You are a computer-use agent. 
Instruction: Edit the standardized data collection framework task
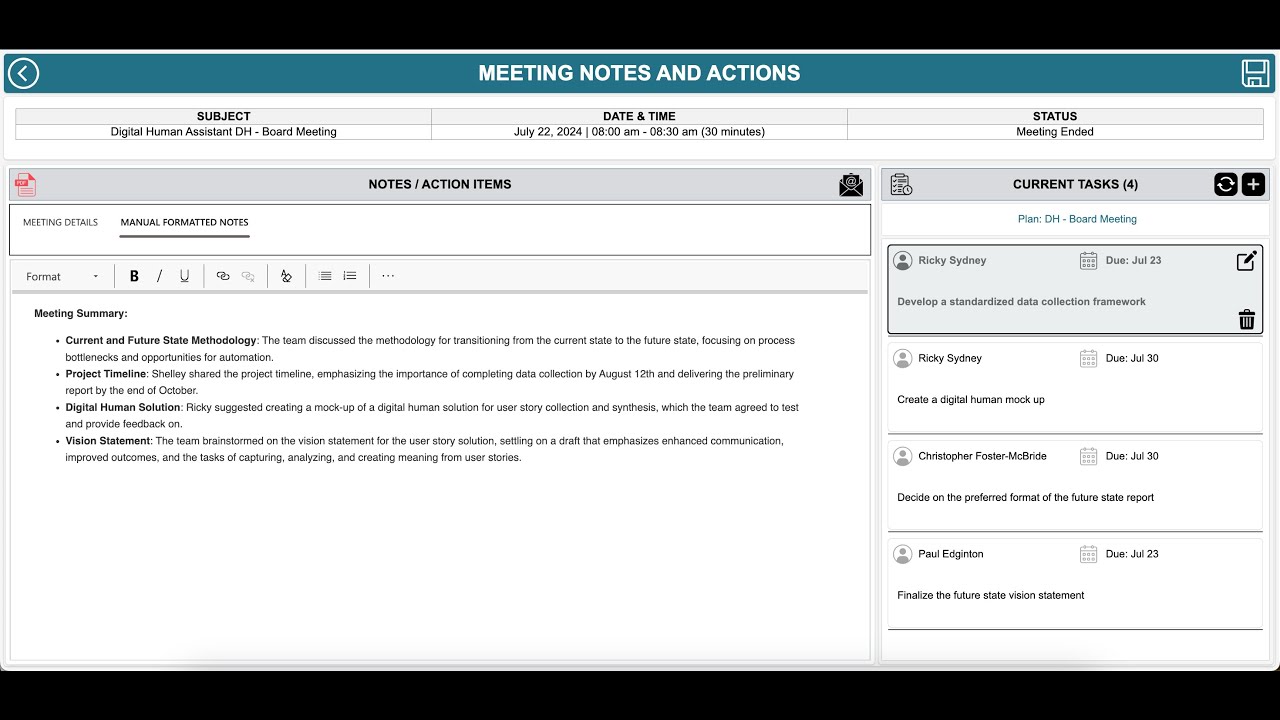pos(1247,261)
